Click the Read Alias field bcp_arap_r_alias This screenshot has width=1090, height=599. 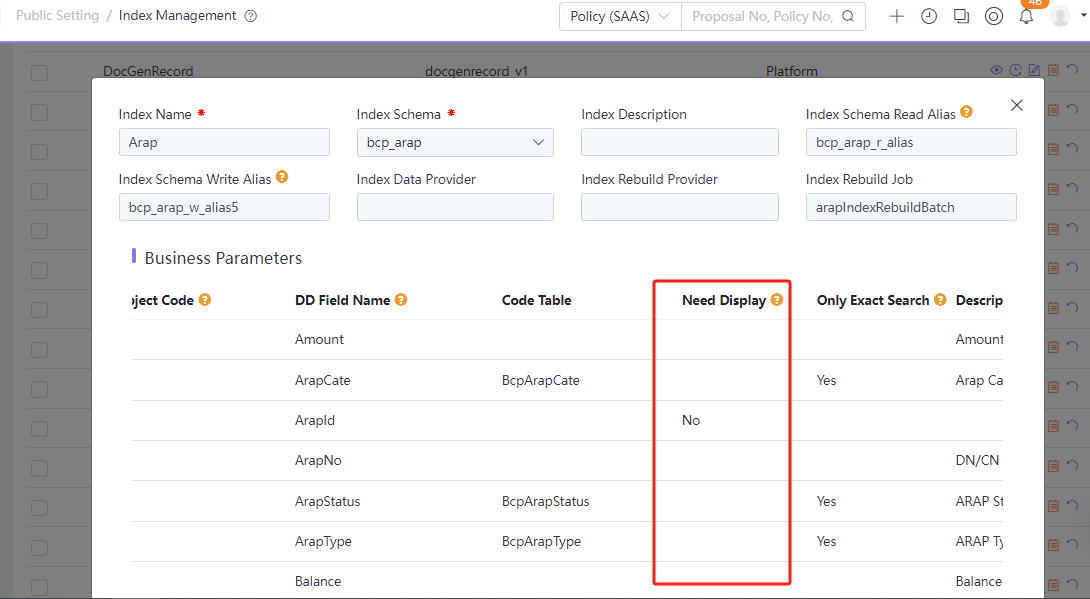[911, 142]
